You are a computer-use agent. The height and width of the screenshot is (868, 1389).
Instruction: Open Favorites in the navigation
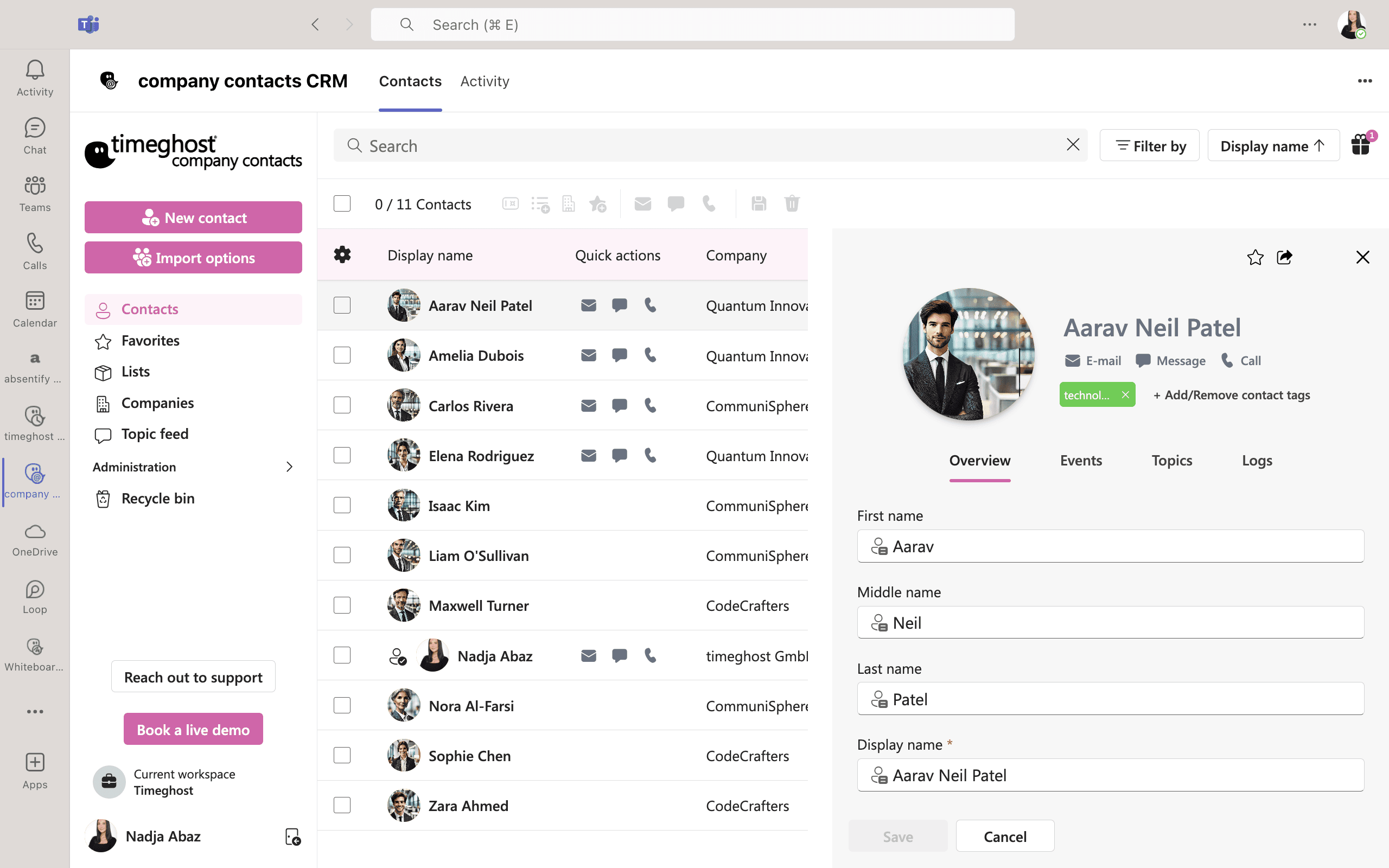point(193,341)
